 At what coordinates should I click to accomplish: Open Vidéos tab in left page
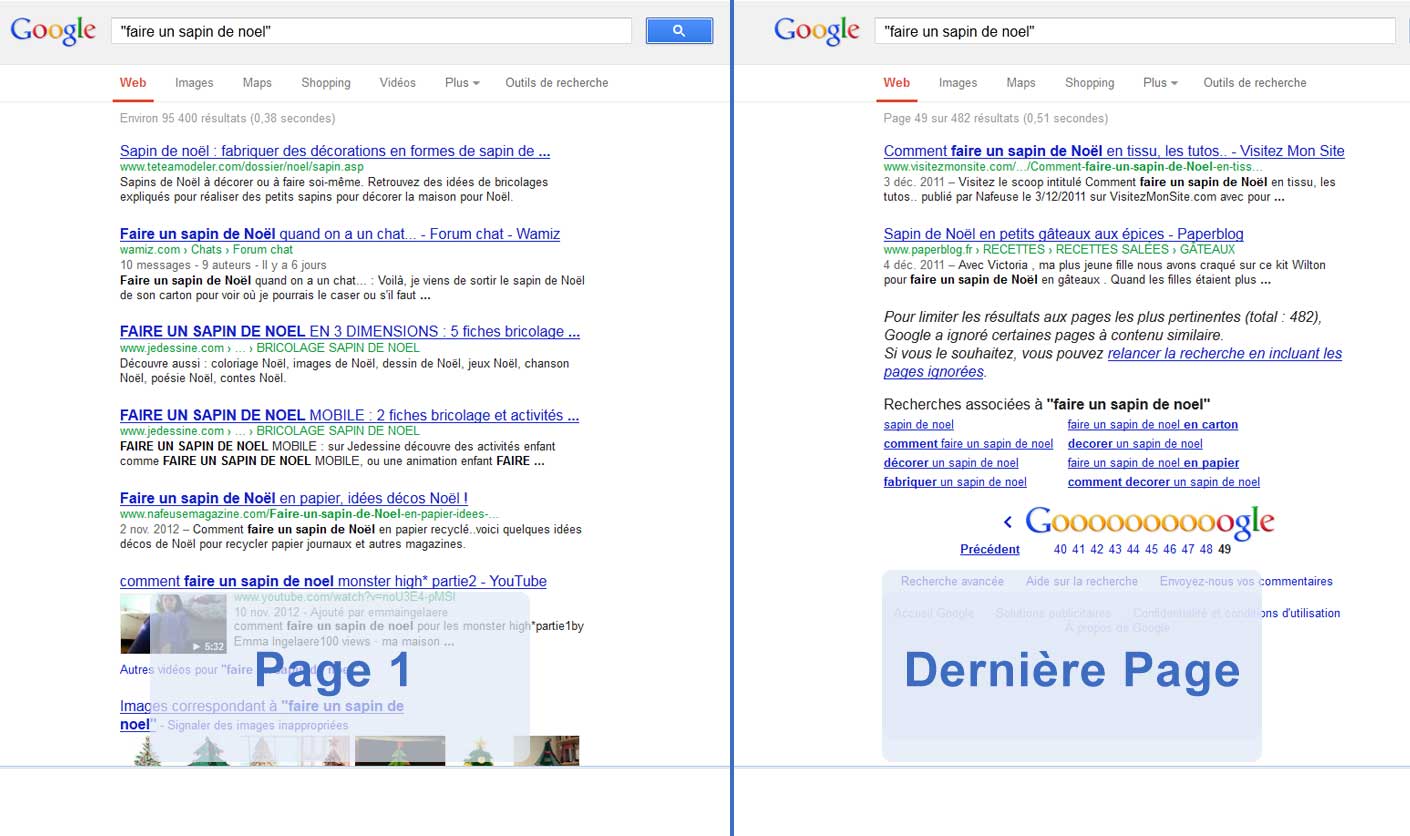click(x=398, y=83)
